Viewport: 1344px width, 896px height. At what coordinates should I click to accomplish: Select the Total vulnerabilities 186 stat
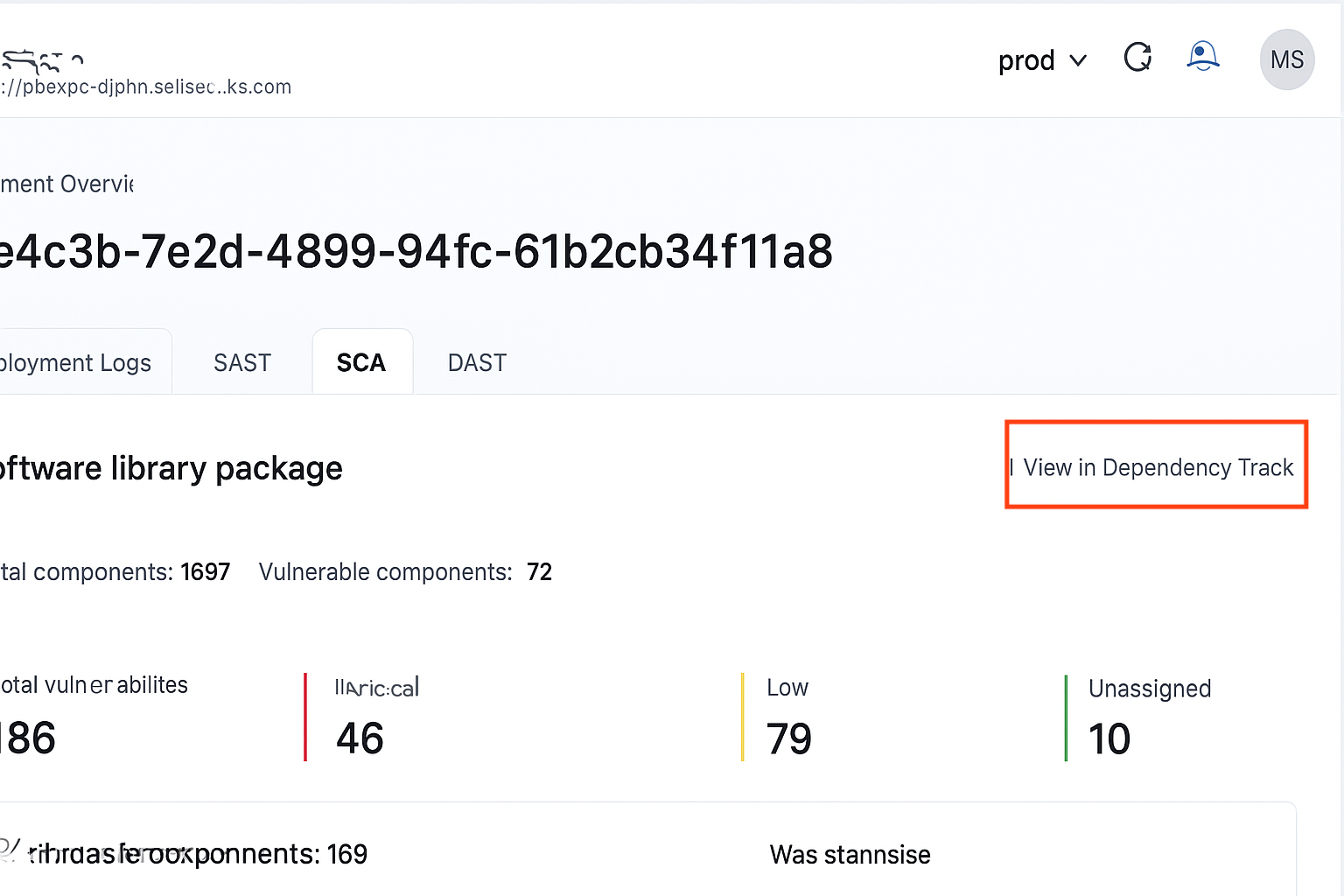28,738
